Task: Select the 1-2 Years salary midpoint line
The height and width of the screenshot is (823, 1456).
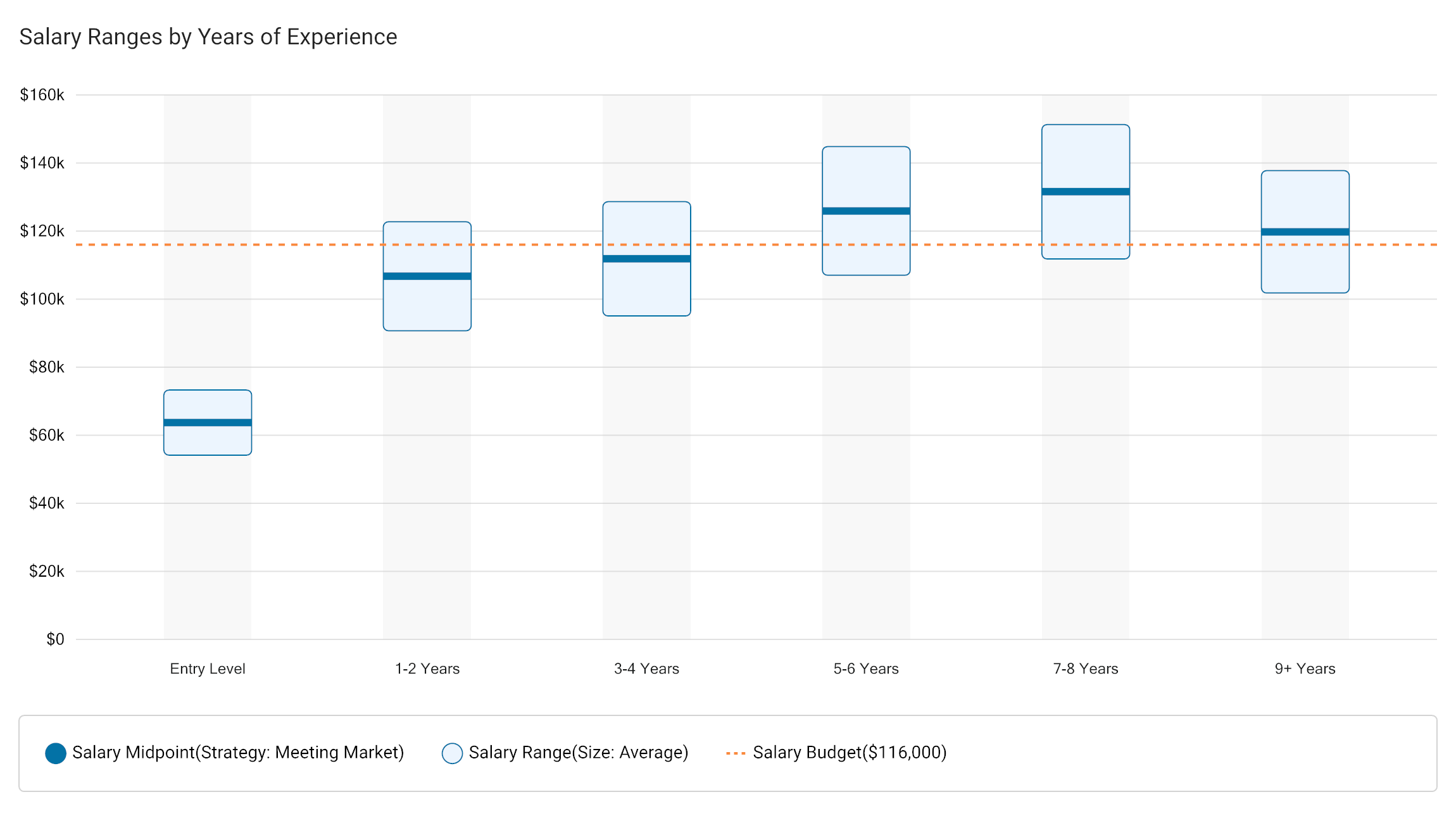Action: click(x=427, y=275)
